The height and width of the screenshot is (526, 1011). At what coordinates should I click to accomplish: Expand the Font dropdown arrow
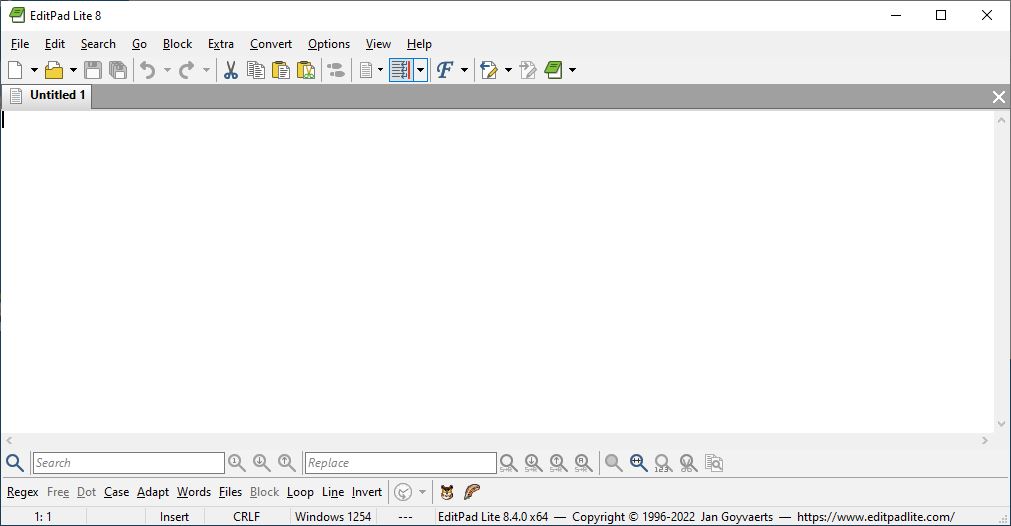click(x=464, y=70)
